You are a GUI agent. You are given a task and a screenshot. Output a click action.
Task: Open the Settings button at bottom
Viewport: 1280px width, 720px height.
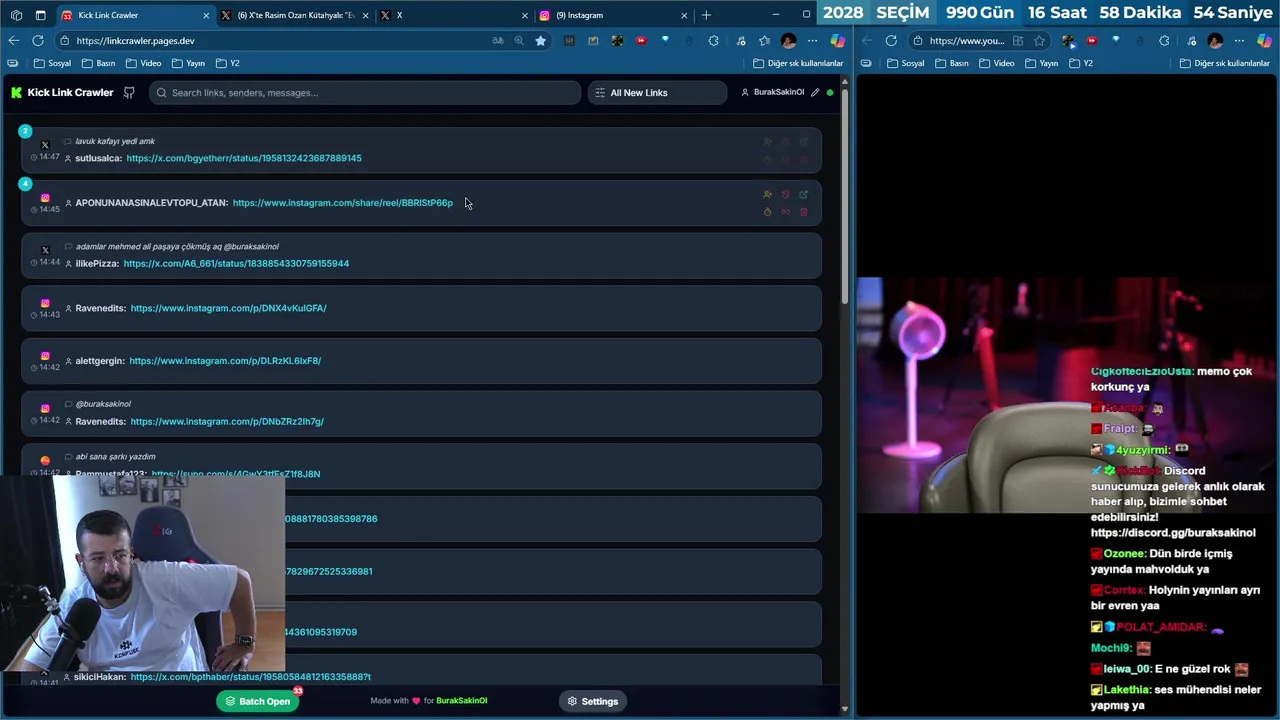(593, 701)
